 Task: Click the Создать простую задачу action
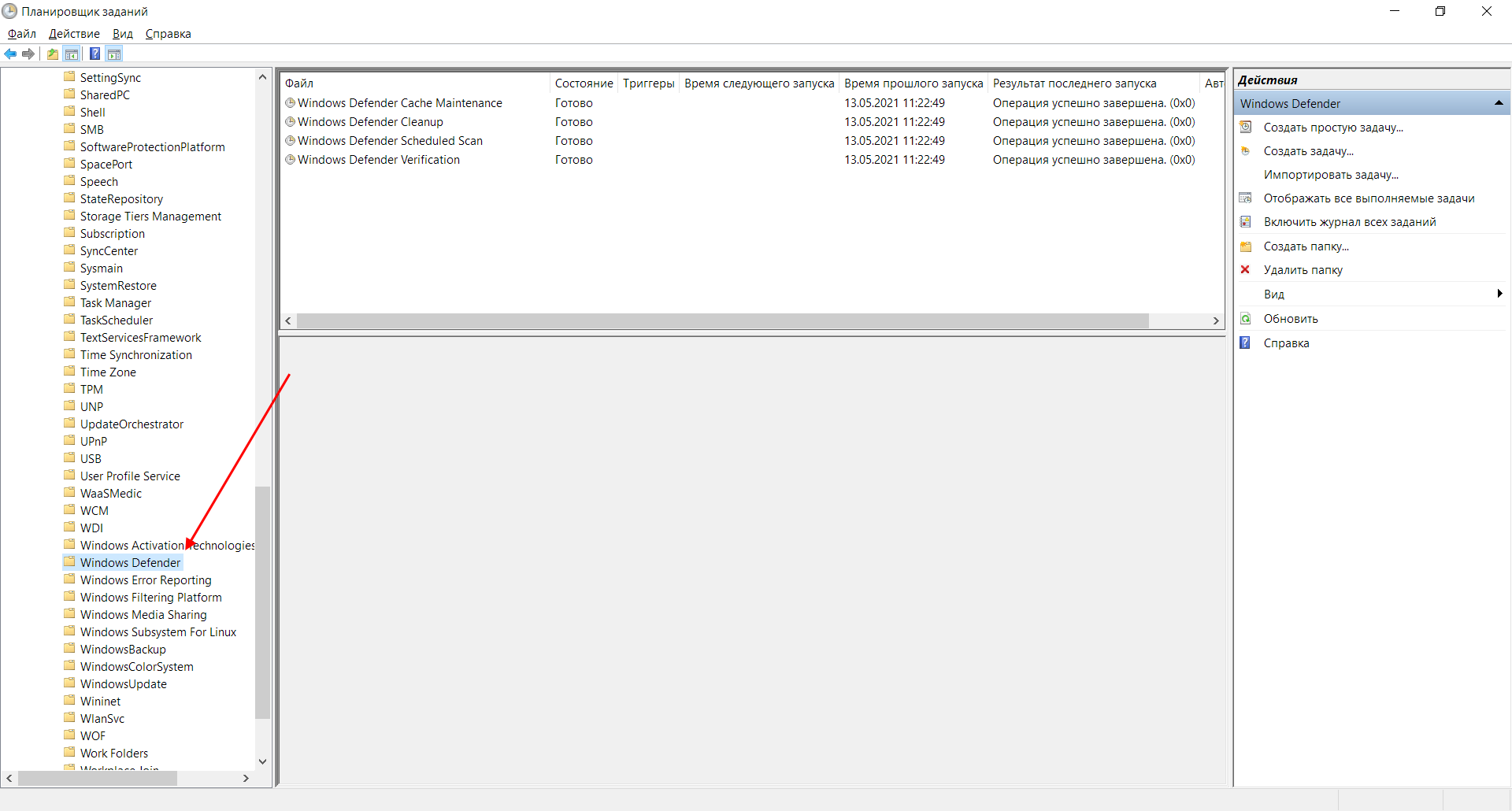point(1333,128)
